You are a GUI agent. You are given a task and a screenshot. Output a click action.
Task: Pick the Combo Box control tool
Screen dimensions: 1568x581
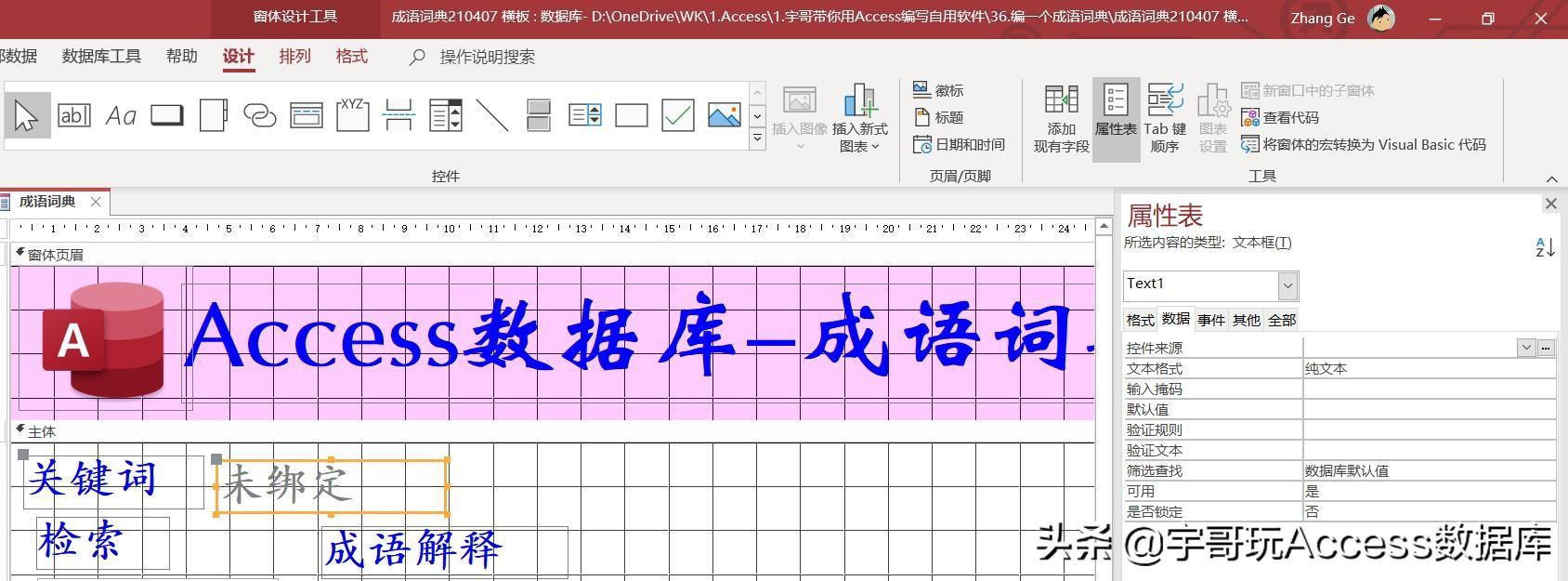point(446,116)
